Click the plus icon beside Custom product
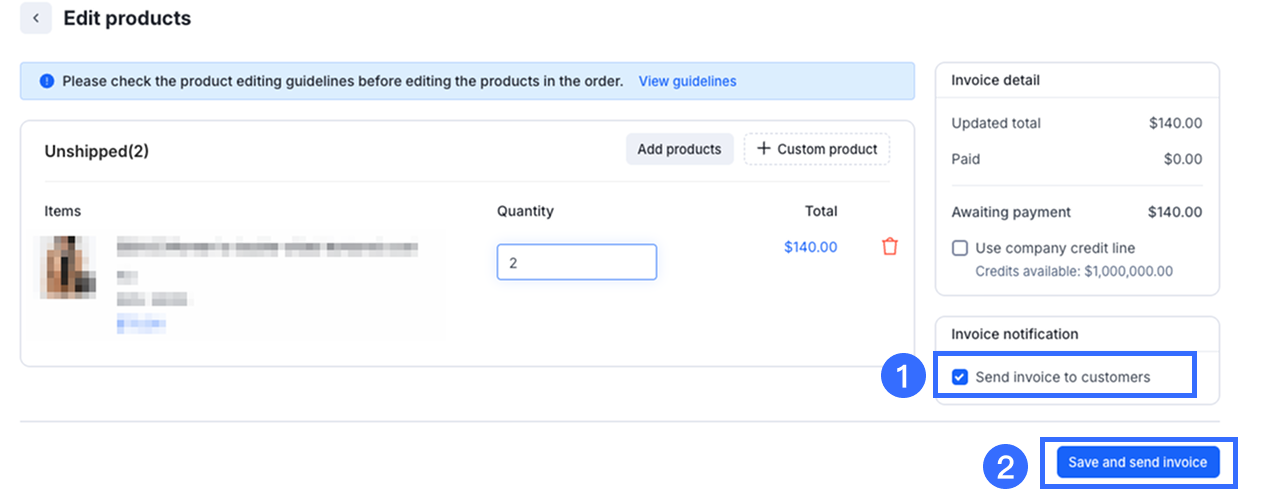The height and width of the screenshot is (498, 1270). click(764, 149)
